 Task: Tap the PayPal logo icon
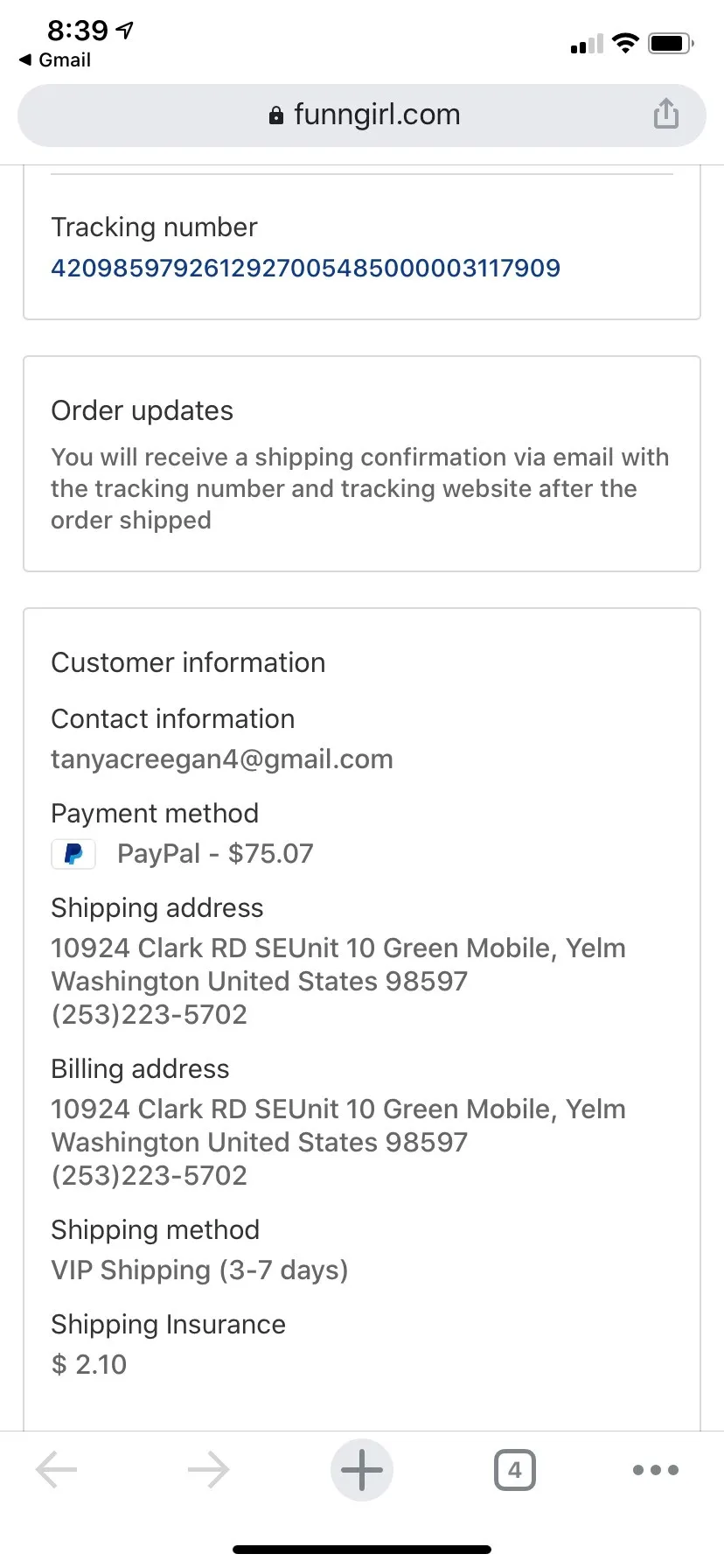pyautogui.click(x=73, y=854)
